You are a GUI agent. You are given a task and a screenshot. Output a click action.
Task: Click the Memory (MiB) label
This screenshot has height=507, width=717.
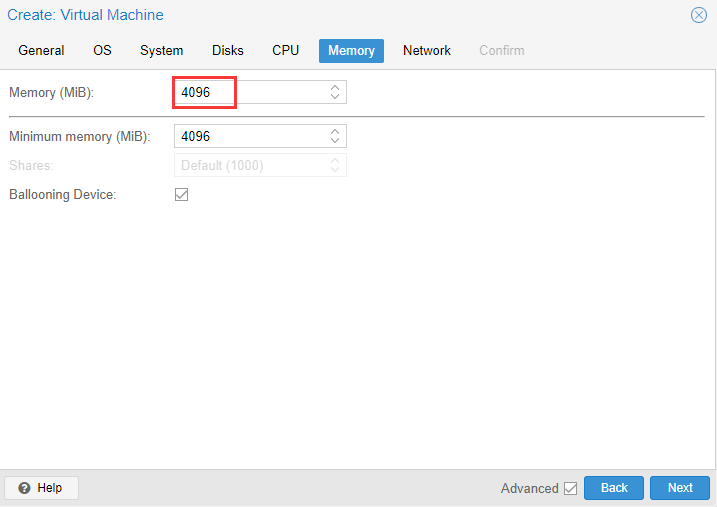click(51, 93)
